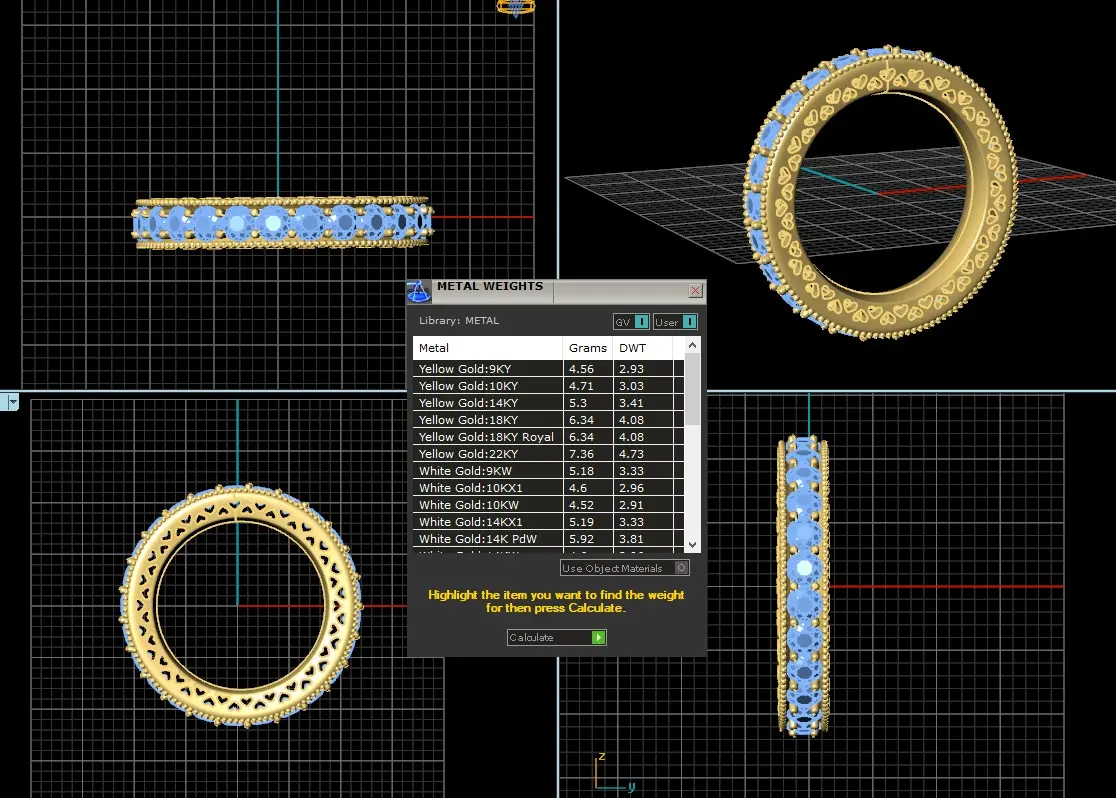The width and height of the screenshot is (1116, 798).
Task: Select the White Gold:10KX1 row
Action: click(x=548, y=488)
